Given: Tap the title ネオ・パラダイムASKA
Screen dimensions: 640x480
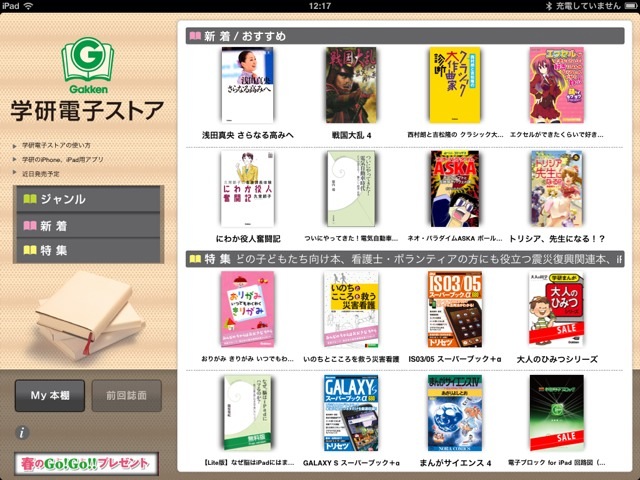Looking at the screenshot, I should click(x=455, y=238).
